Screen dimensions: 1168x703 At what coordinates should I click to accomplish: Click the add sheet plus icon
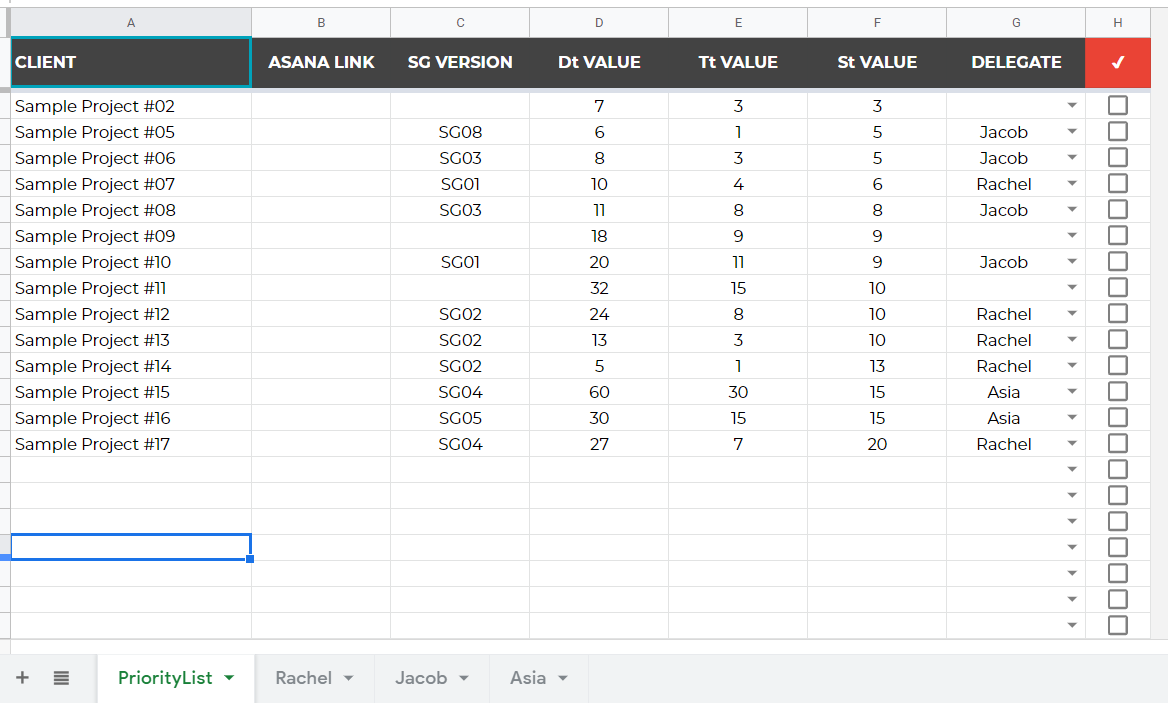[22, 678]
